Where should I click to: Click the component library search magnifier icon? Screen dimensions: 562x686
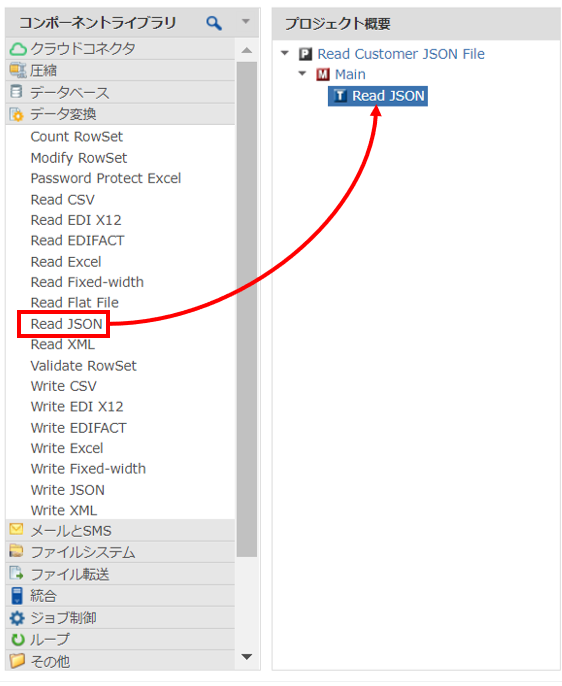click(214, 23)
